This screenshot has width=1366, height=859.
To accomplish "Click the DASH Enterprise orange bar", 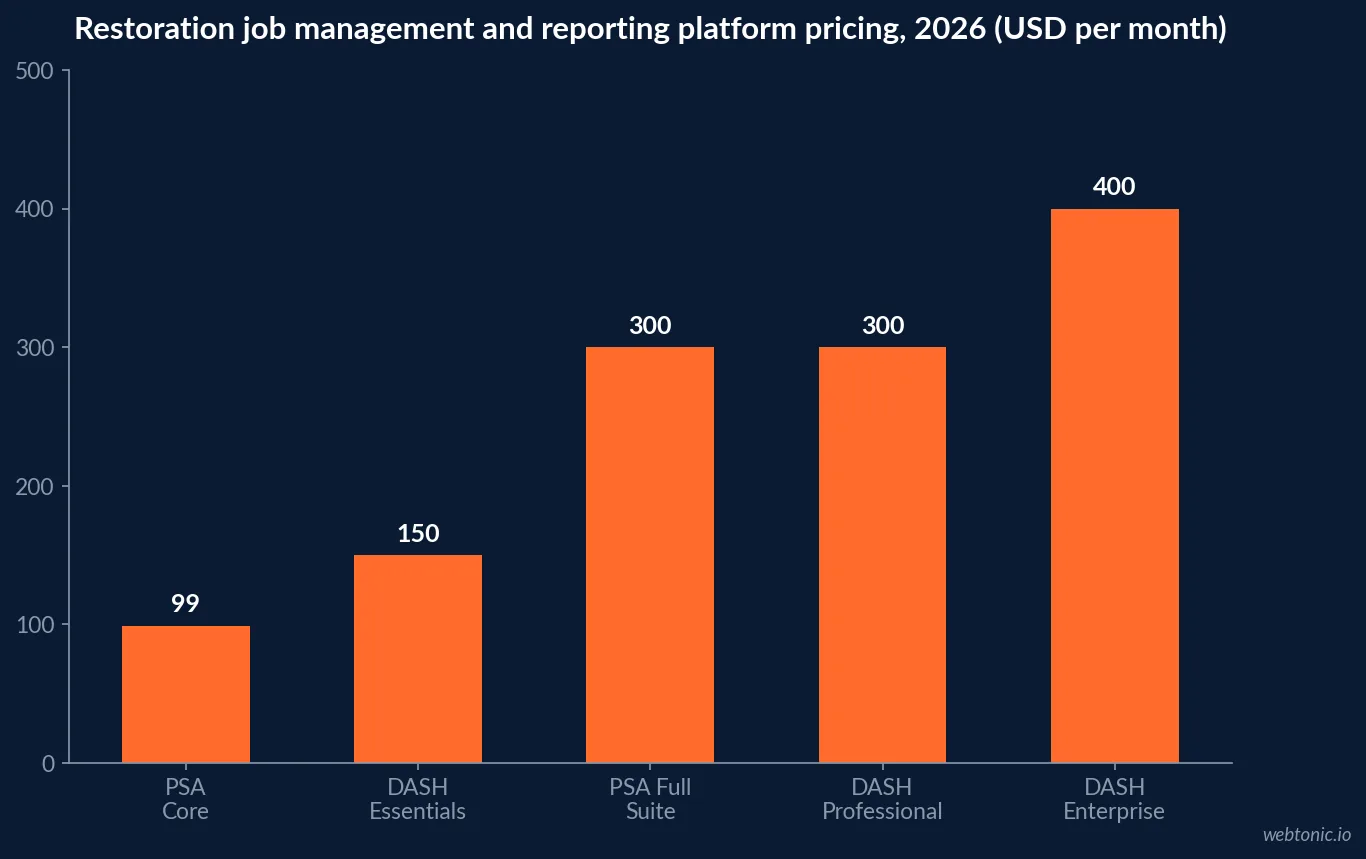I will pos(1115,486).
